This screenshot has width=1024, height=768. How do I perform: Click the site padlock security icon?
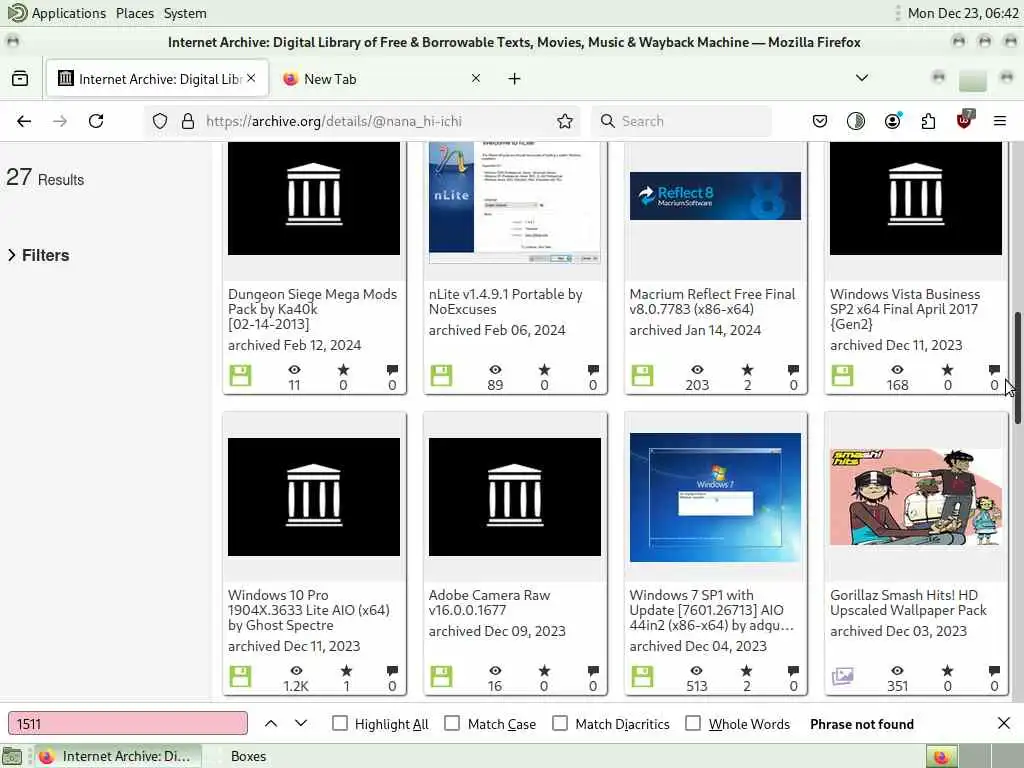[x=188, y=121]
